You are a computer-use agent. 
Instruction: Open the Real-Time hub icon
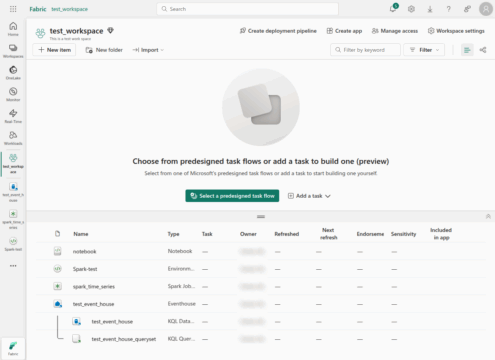coord(13,116)
